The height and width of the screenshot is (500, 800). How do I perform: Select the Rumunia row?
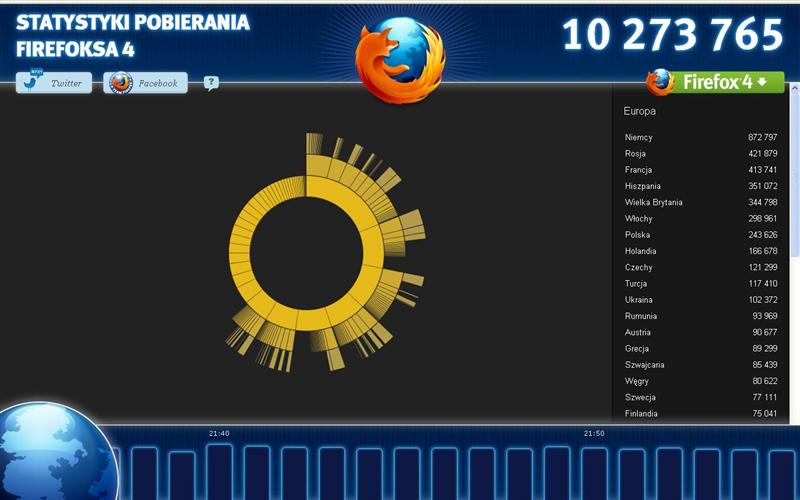(701, 316)
